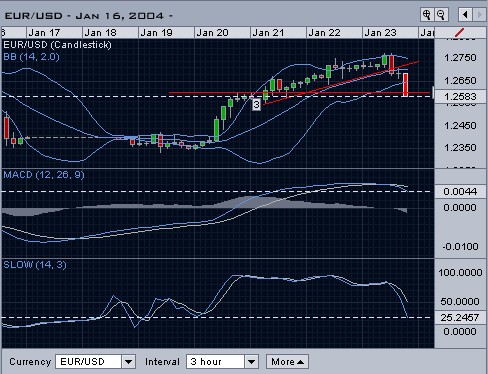
Task: Click the Jan 19 date header
Action: click(166, 33)
